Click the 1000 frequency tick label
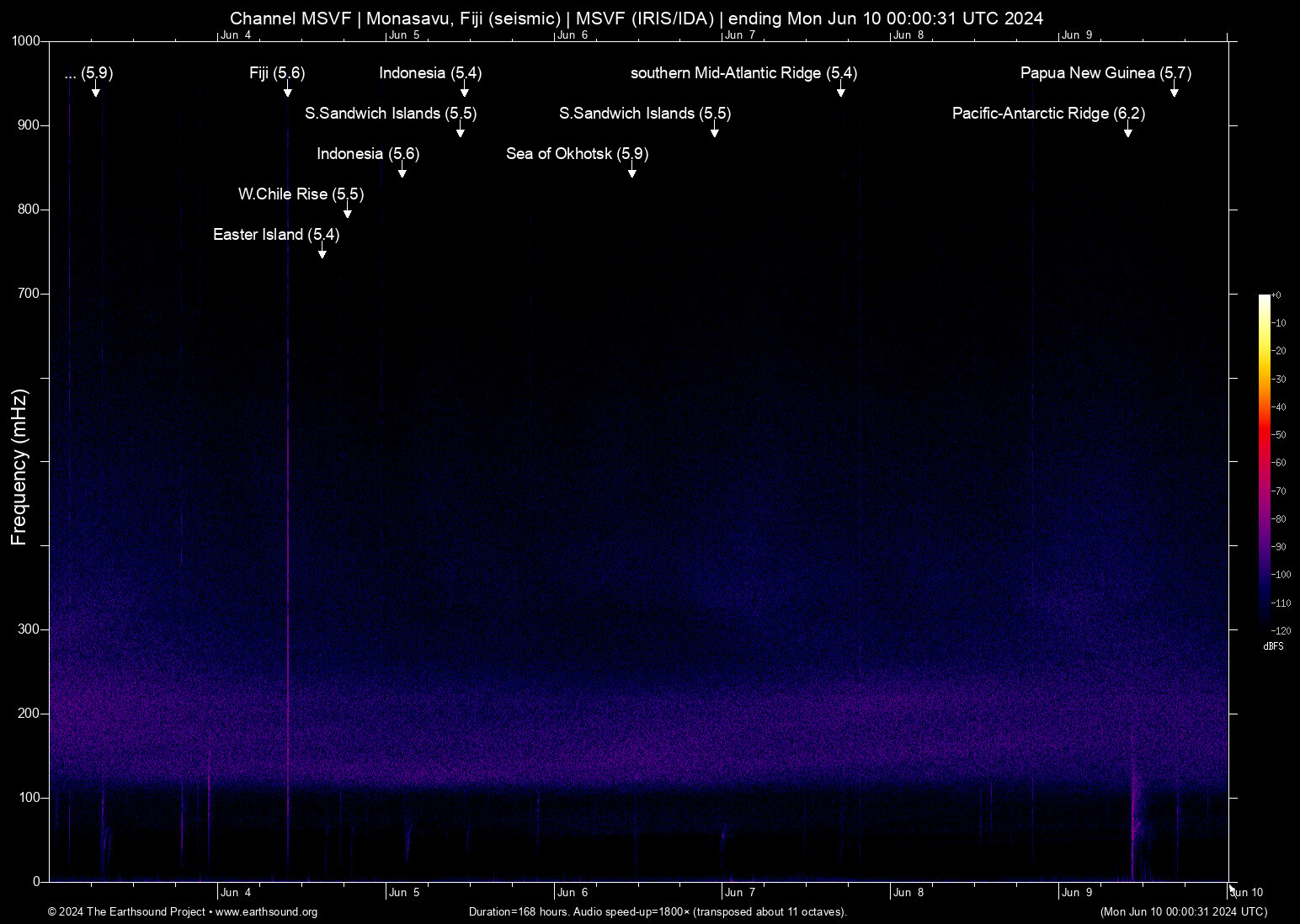This screenshot has height=924, width=1300. click(25, 40)
